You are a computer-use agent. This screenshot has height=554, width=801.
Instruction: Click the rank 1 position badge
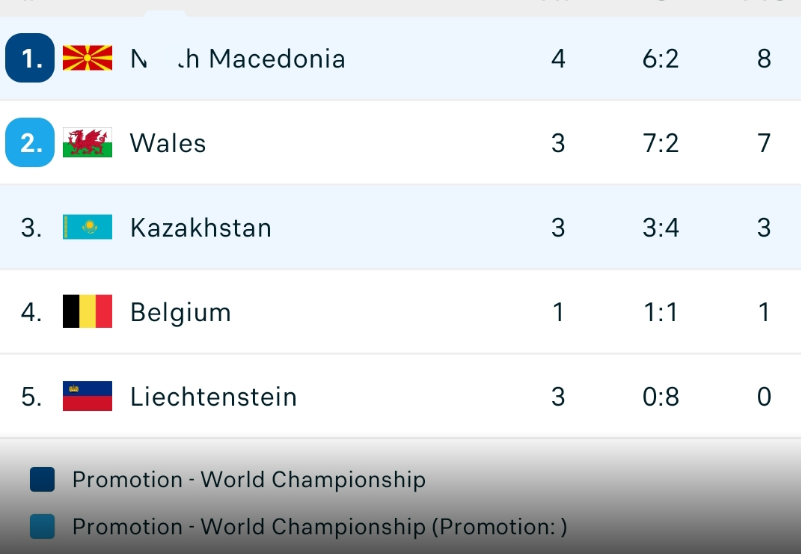pyautogui.click(x=30, y=58)
